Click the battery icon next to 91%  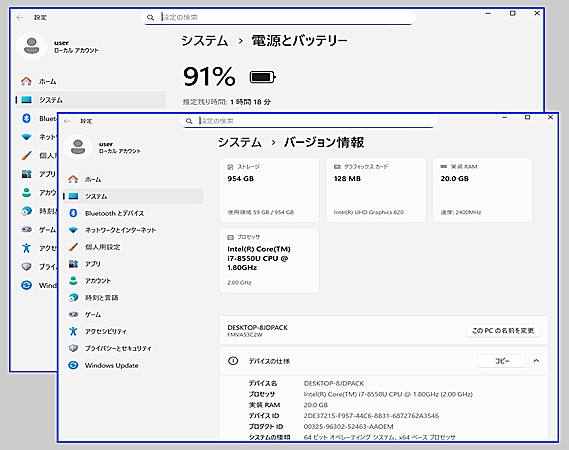(x=263, y=77)
